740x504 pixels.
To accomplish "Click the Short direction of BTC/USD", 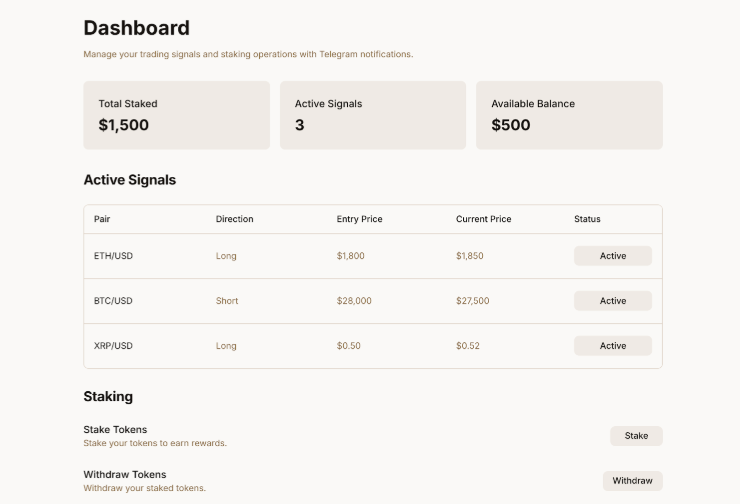I will click(x=227, y=301).
